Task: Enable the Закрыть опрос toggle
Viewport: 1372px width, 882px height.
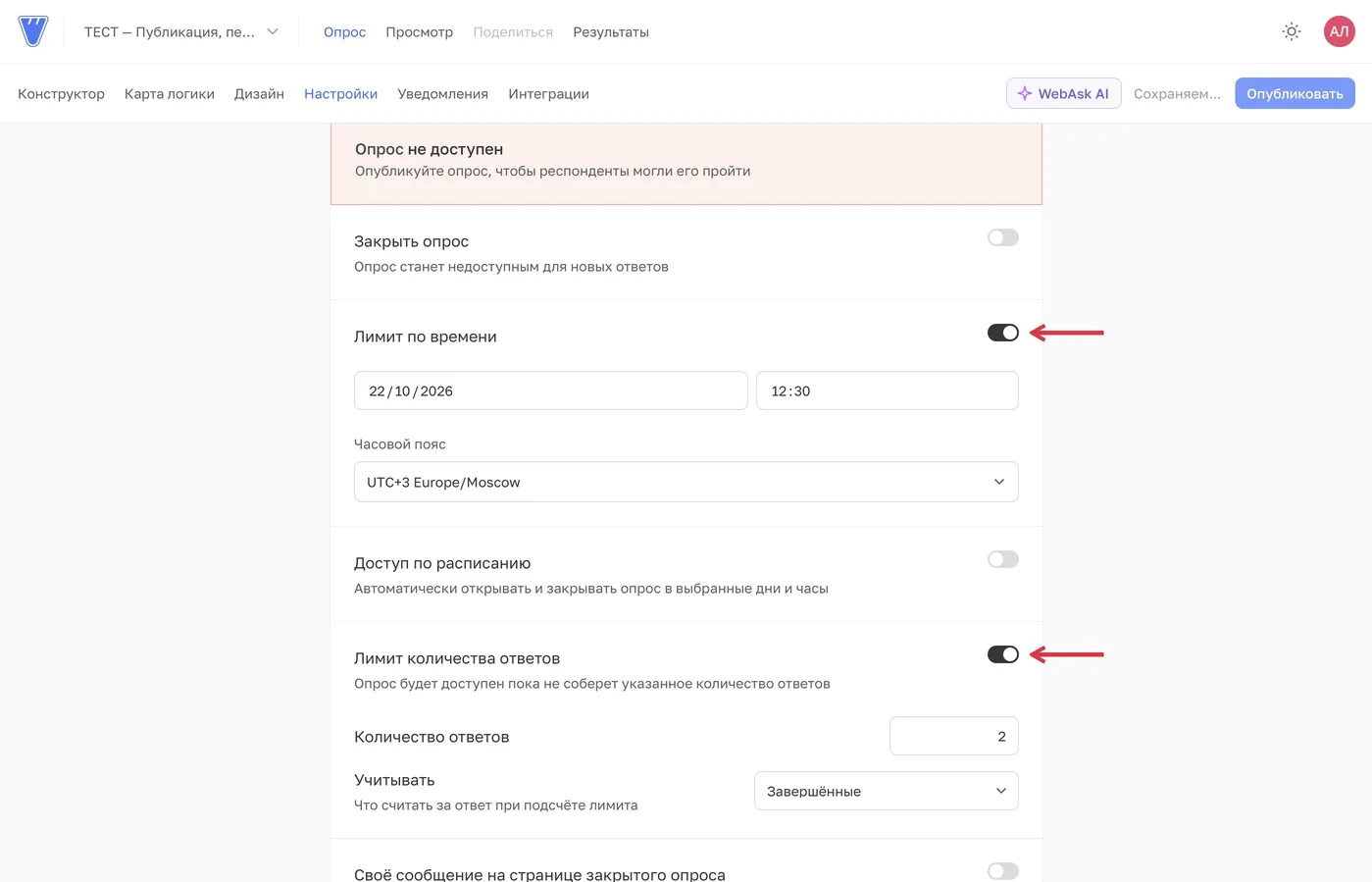Action: tap(1002, 237)
